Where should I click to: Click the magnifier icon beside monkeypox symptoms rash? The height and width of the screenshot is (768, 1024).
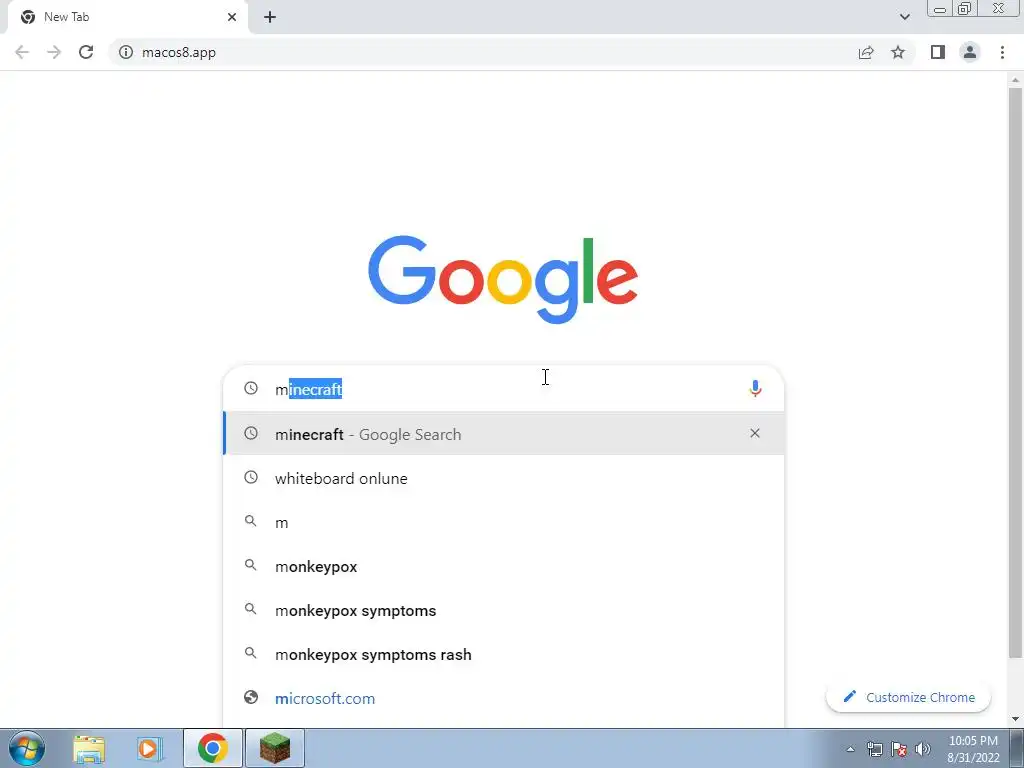(x=251, y=653)
